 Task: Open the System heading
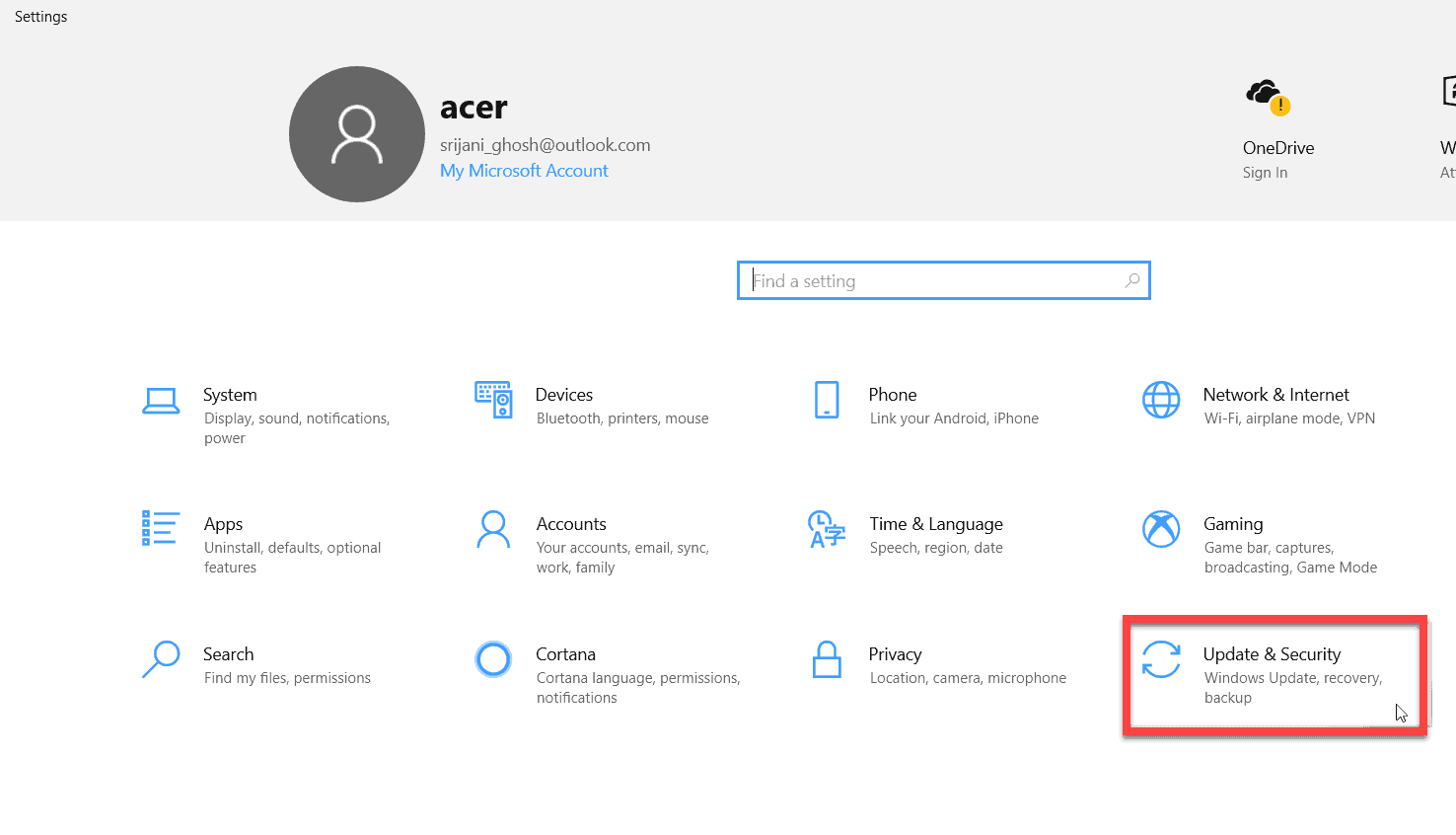(230, 395)
